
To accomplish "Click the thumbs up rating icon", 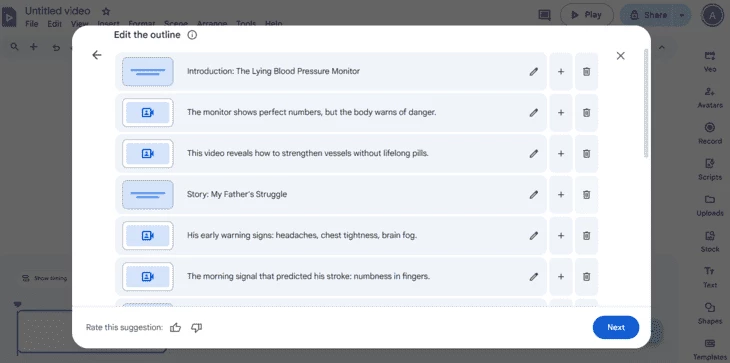I will click(176, 328).
